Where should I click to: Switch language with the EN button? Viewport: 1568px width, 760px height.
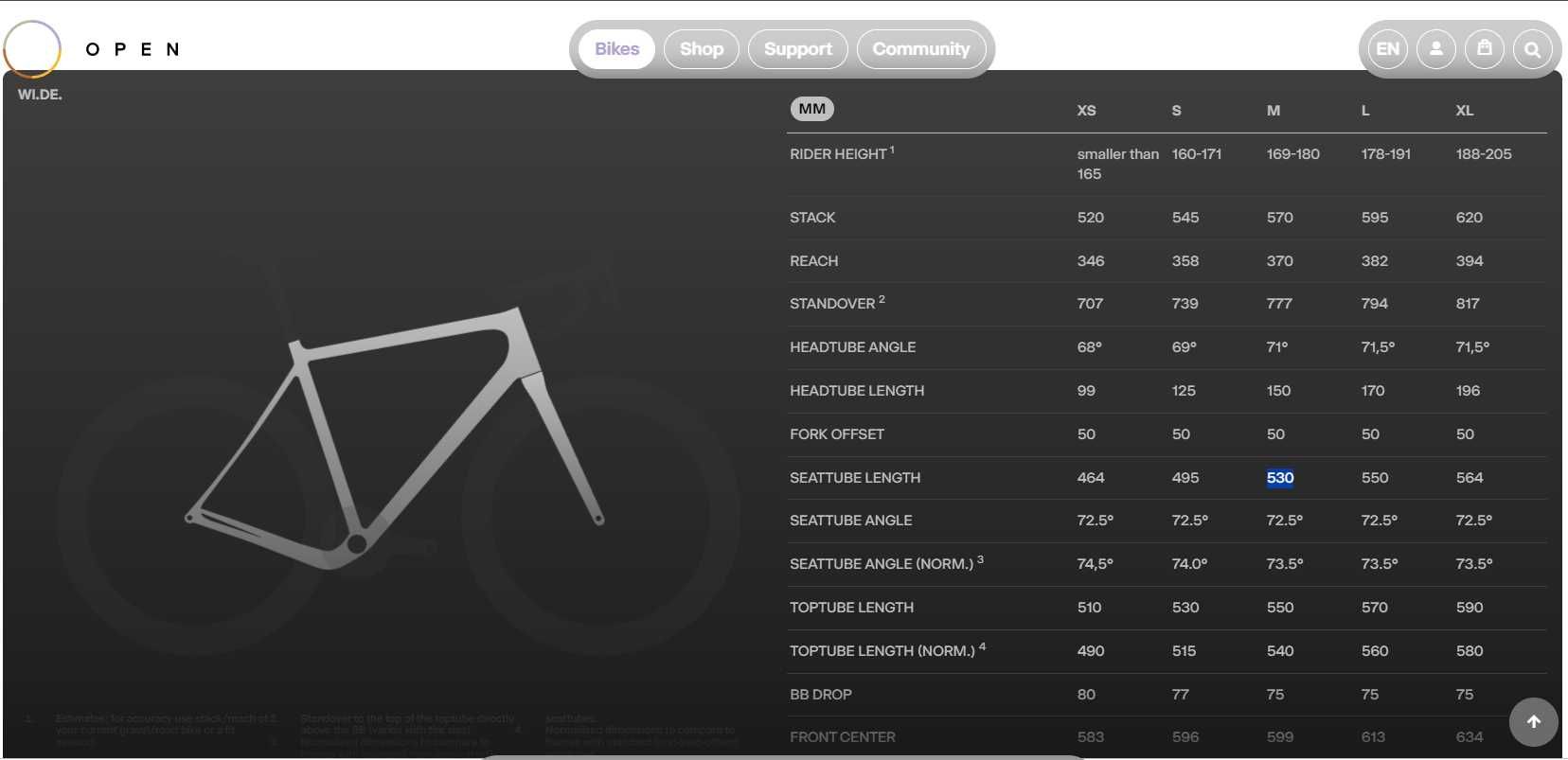(x=1388, y=49)
